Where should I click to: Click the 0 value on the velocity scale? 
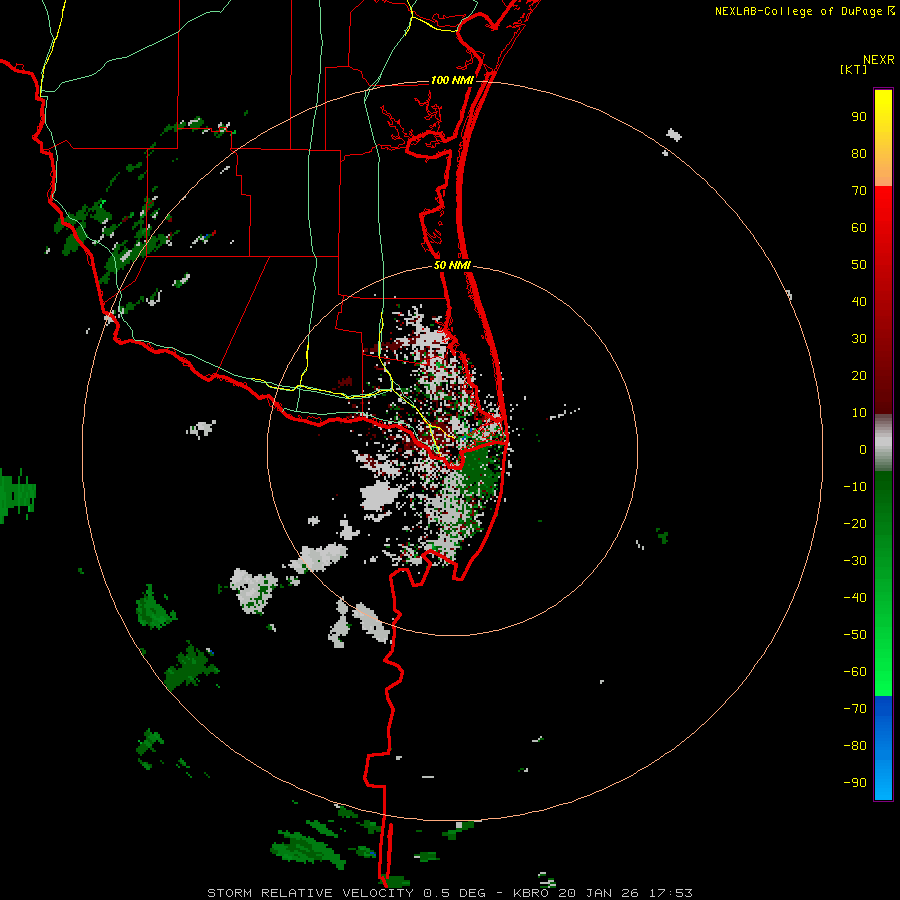(x=863, y=449)
